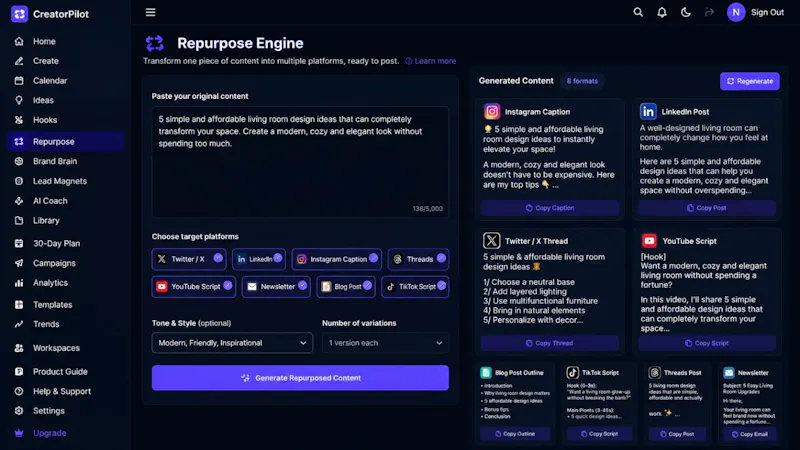
Task: Toggle the YouTube Script platform chip
Action: pyautogui.click(x=194, y=287)
